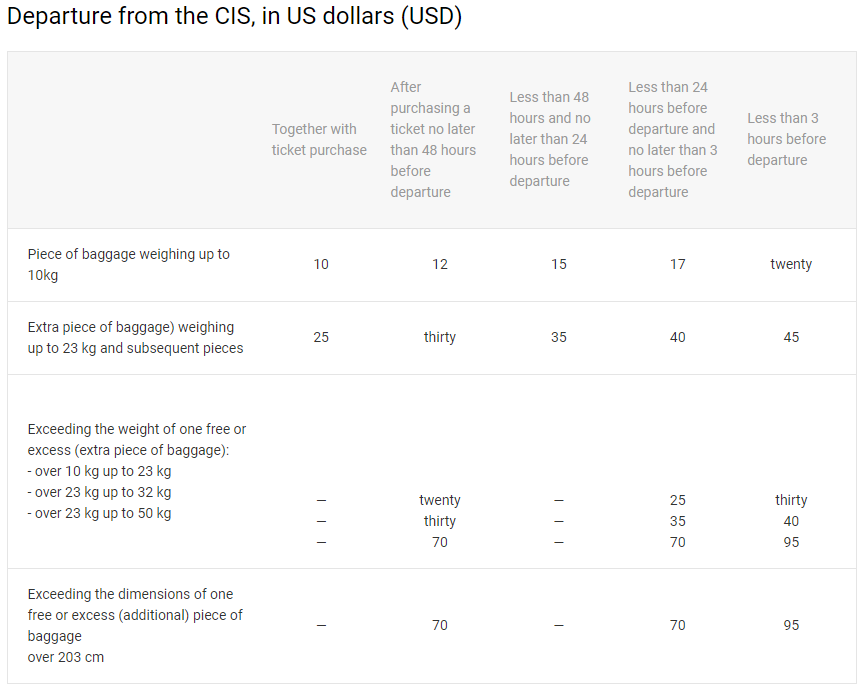Select the 'Extra piece of baggage' row label

[x=135, y=338]
